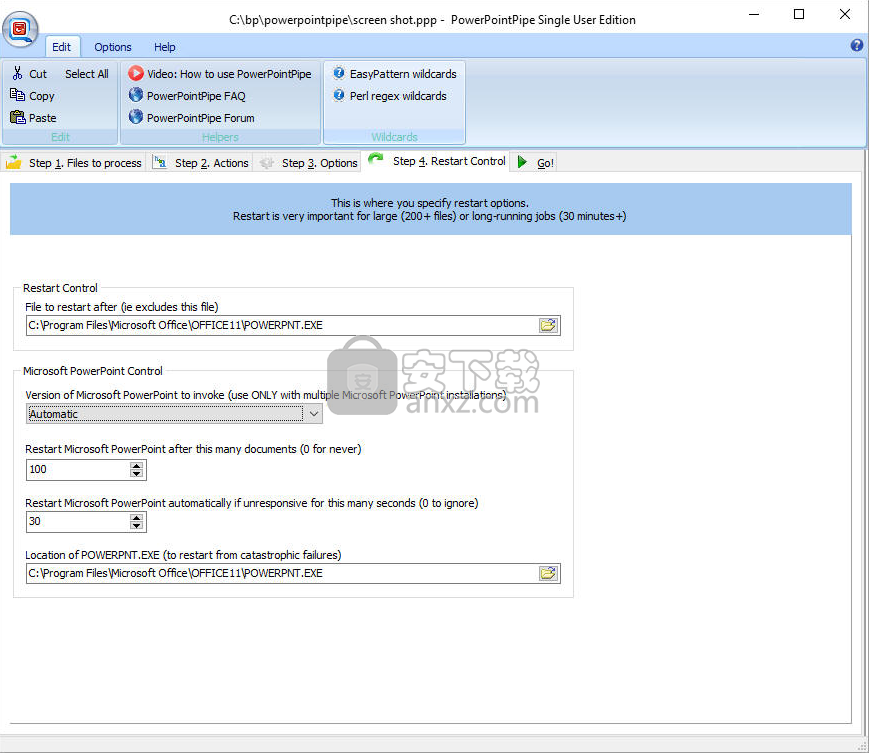Screen dimensions: 871x753
Task: Click the red video play icon
Action: 136,73
